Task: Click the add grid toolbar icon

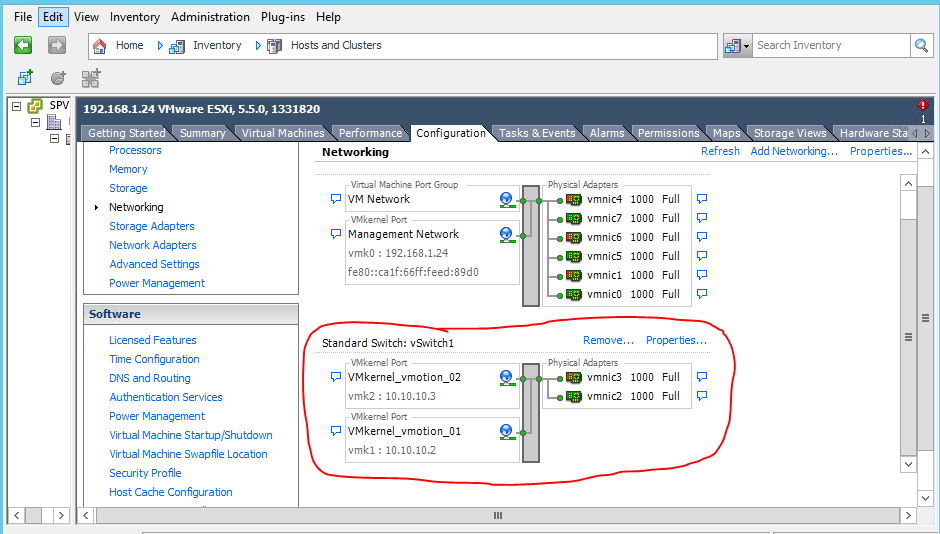Action: [x=91, y=78]
